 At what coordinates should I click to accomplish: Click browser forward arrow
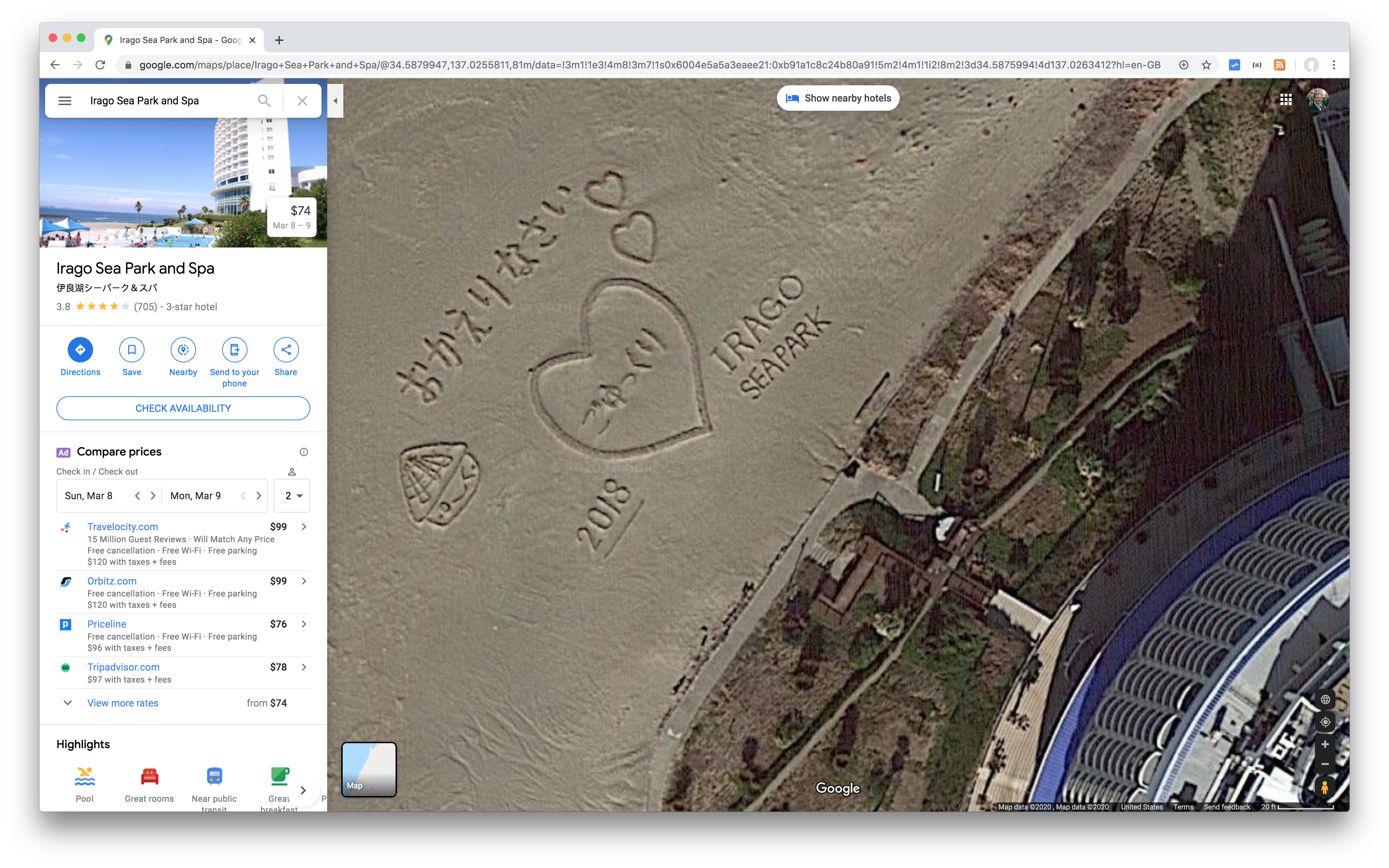pos(78,65)
